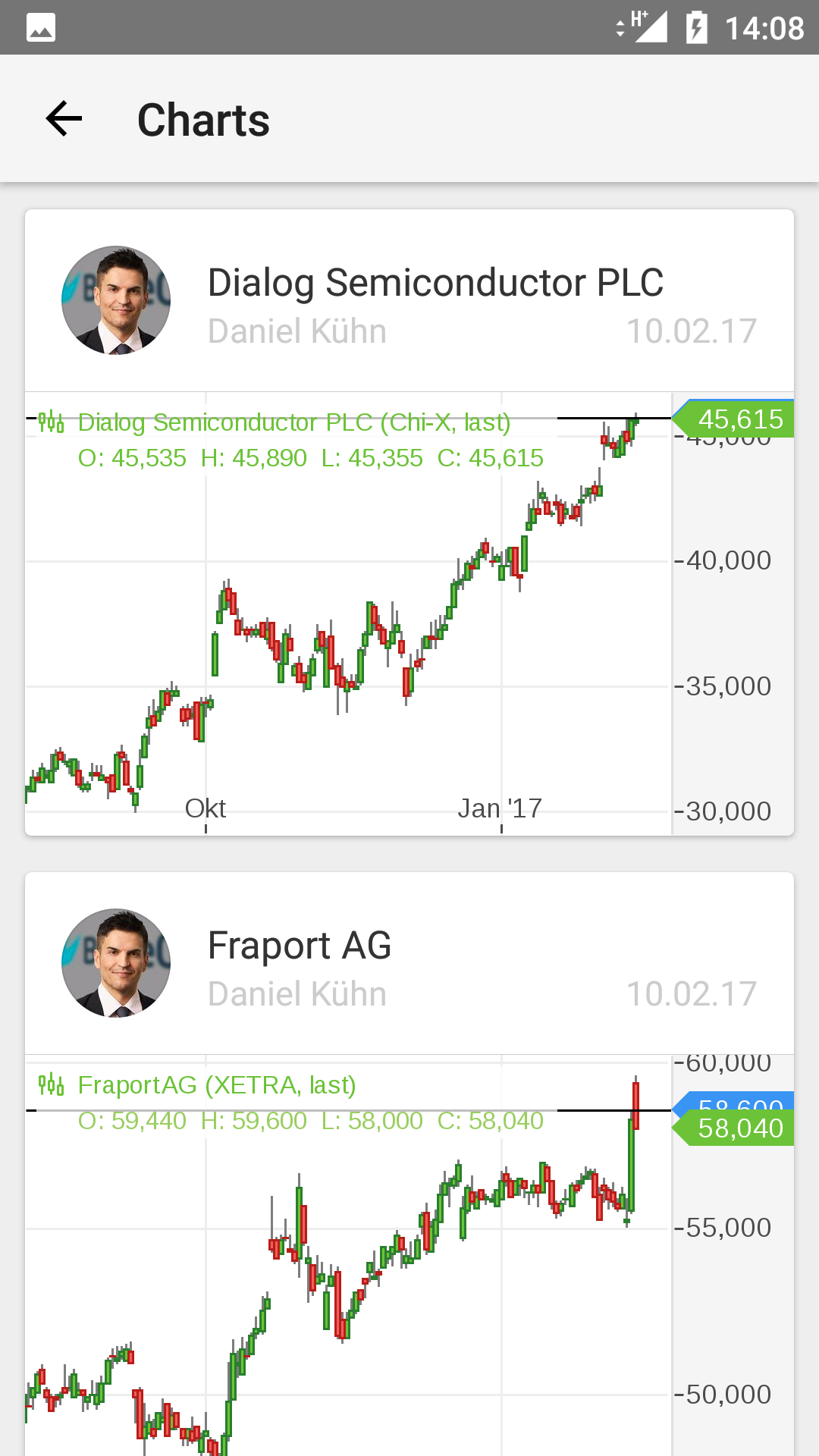Tap the image notification icon in the status bar
This screenshot has height=1456, width=819.
click(41, 28)
